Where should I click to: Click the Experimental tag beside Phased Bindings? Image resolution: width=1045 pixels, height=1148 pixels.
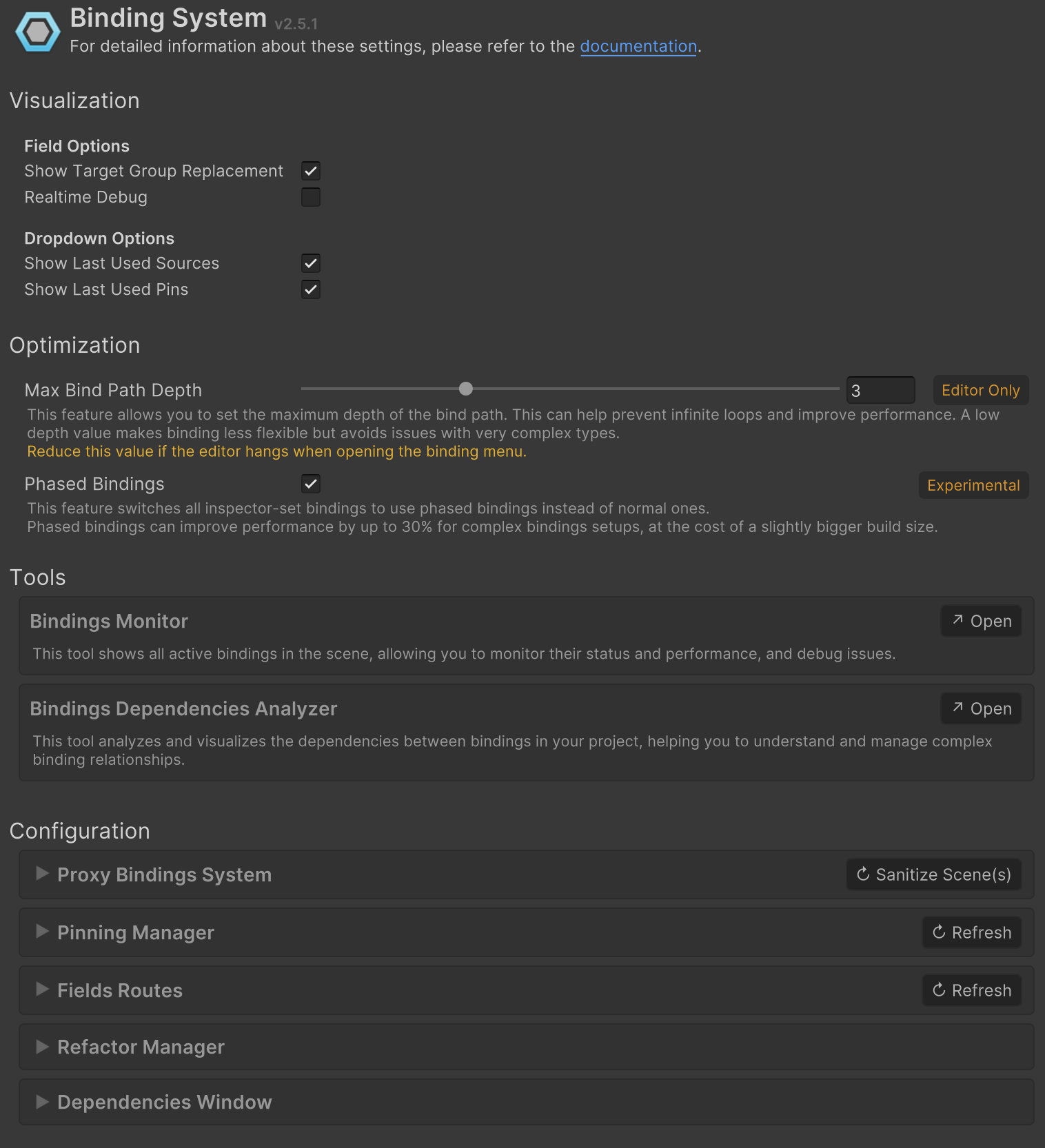(x=973, y=485)
